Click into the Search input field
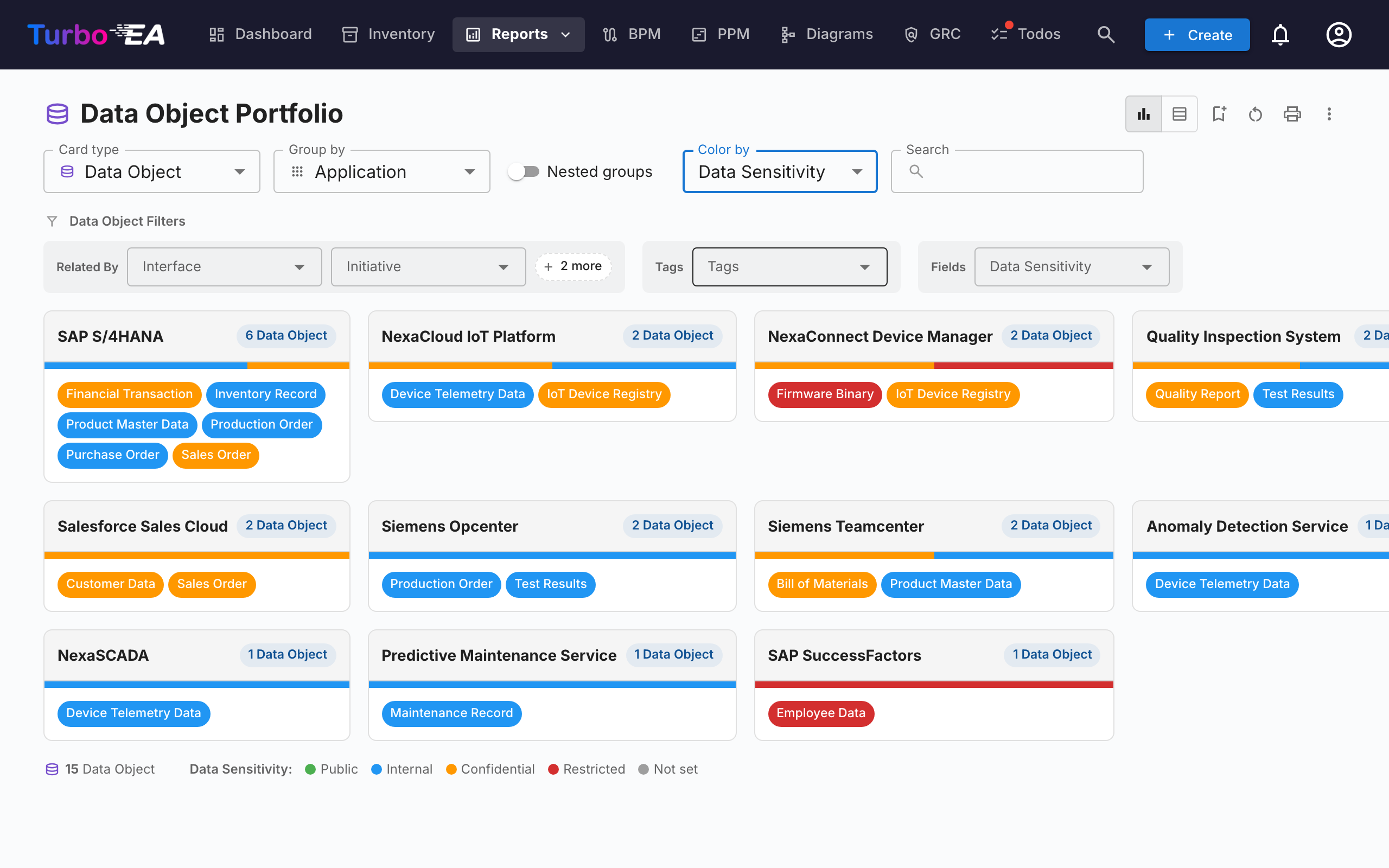Screen dimensions: 1389x868 1016,171
